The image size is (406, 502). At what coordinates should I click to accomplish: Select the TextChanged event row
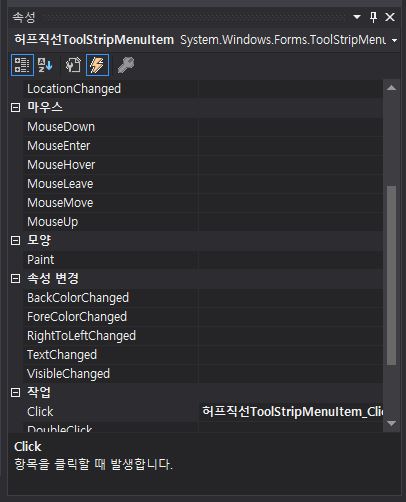[x=203, y=355]
